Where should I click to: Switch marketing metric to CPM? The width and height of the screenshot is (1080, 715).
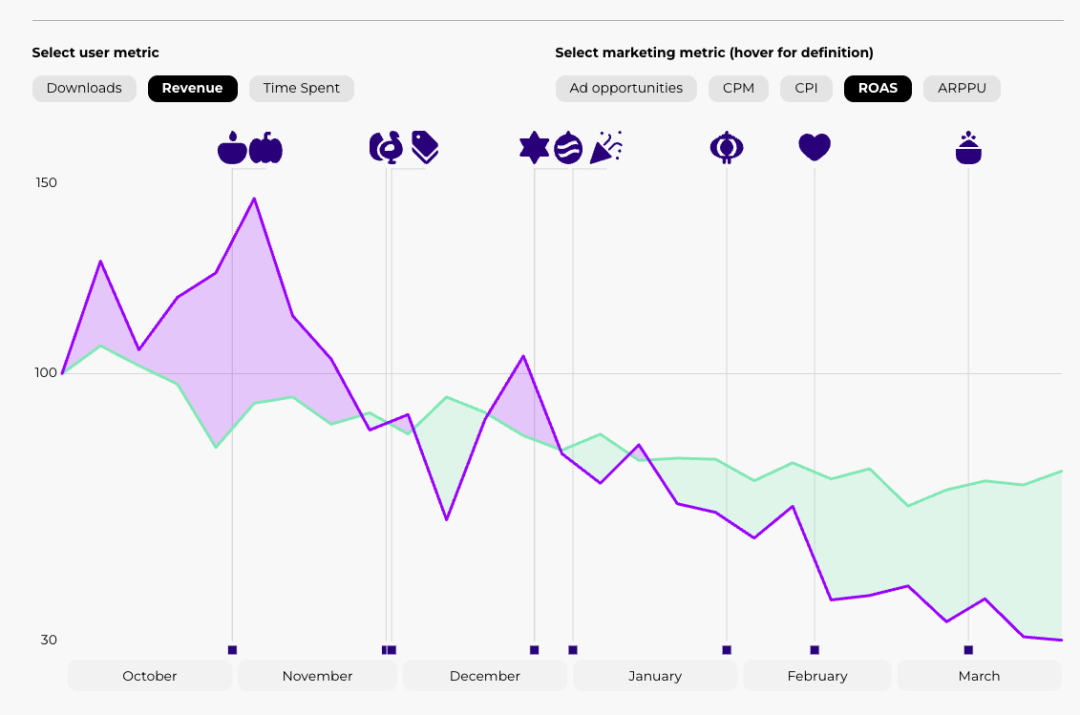(738, 88)
